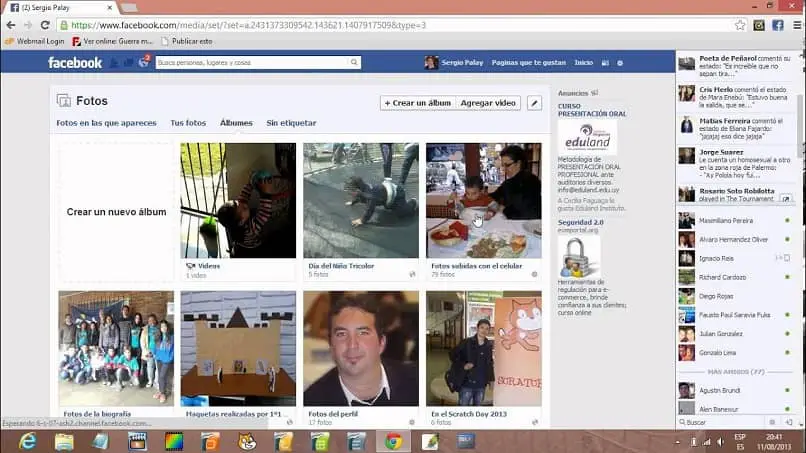This screenshot has width=806, height=453.
Task: Switch to the Tus fotos tab
Action: (x=188, y=123)
